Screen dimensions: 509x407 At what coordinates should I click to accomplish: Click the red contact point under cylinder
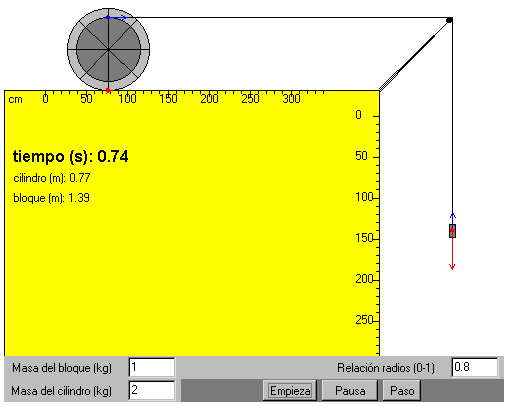(108, 90)
